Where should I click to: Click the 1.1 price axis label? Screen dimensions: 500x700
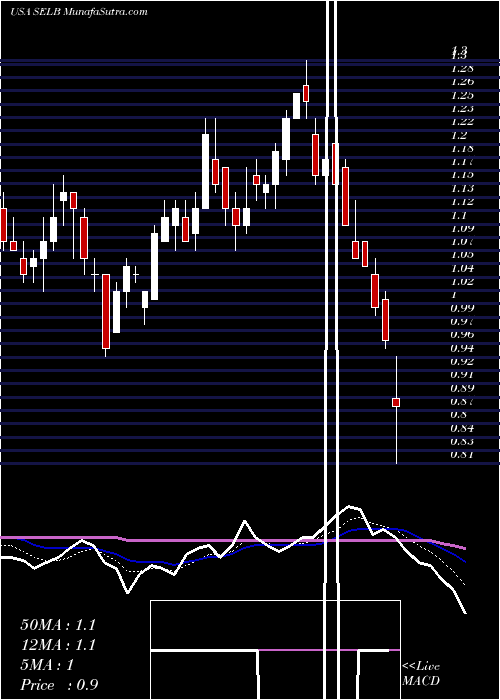tap(459, 215)
